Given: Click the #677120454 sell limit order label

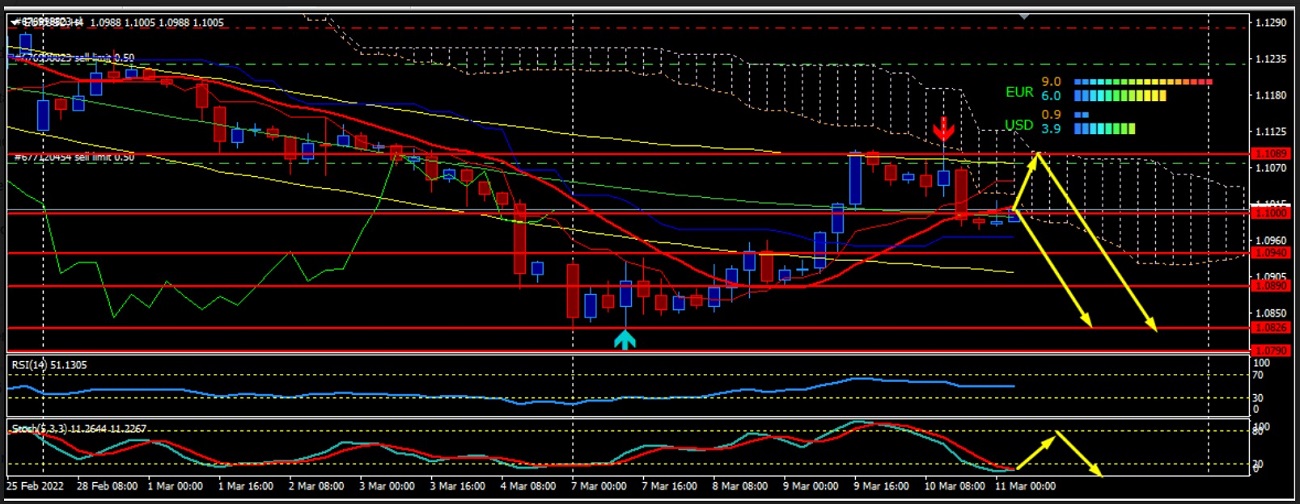Looking at the screenshot, I should point(72,157).
